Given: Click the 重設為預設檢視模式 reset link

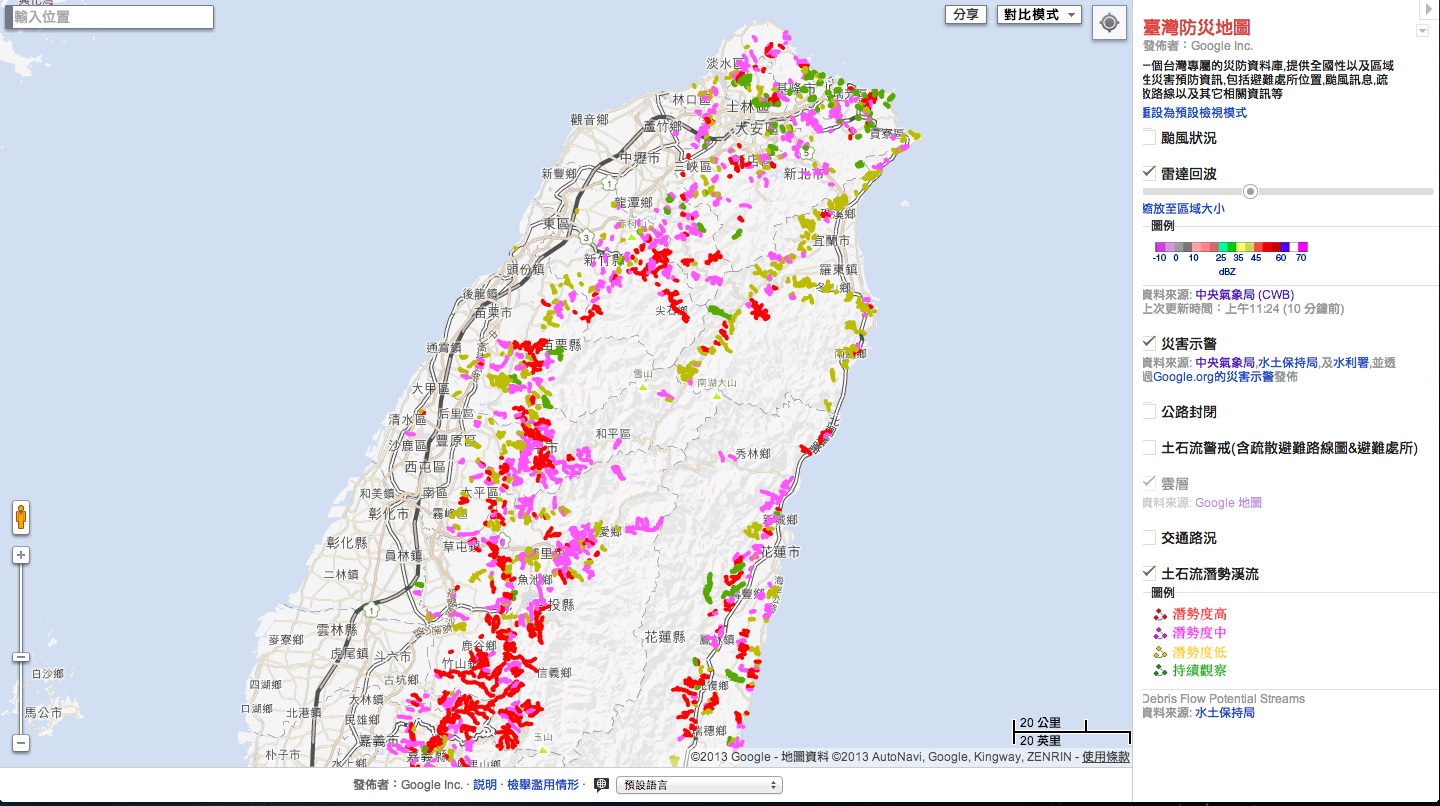Looking at the screenshot, I should point(1195,113).
